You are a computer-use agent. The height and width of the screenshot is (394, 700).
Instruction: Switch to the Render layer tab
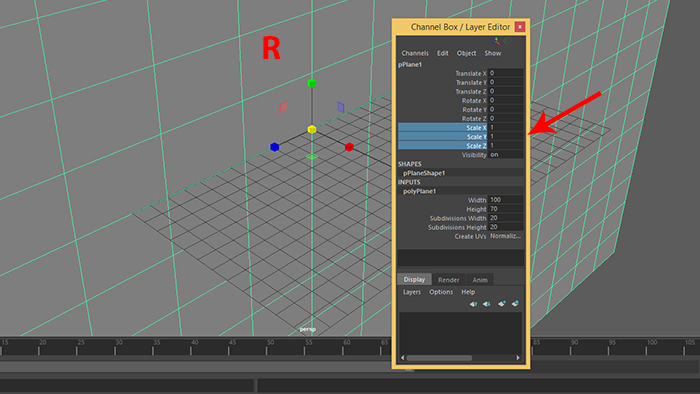pos(449,280)
